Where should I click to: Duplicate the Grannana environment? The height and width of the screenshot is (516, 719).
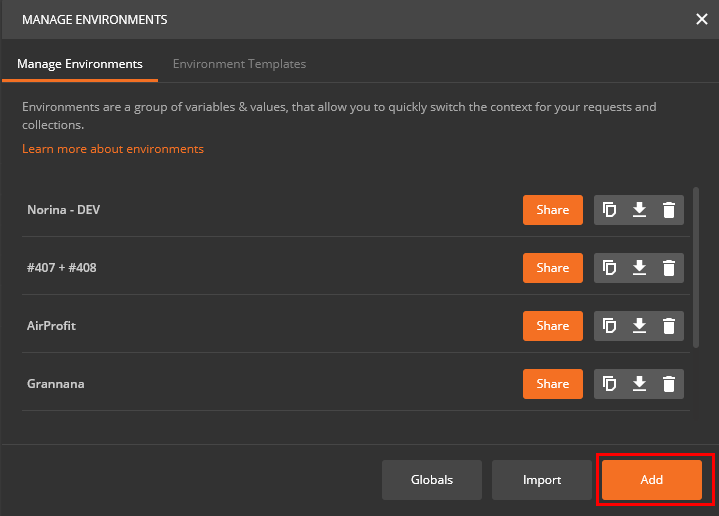click(609, 384)
